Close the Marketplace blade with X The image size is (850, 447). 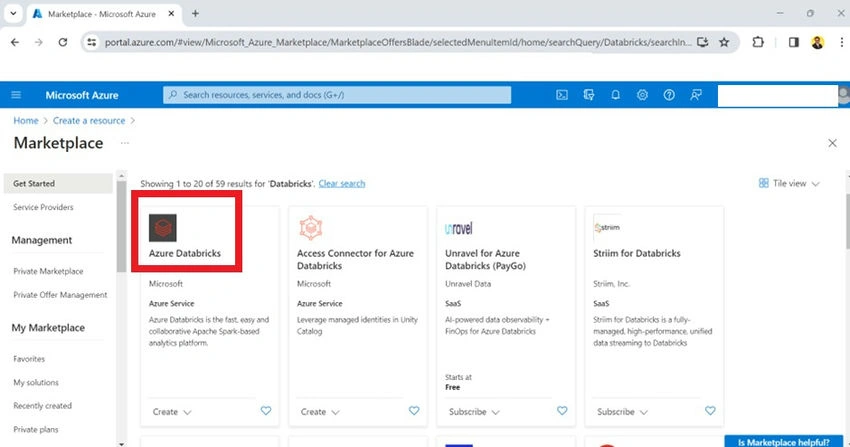click(833, 143)
